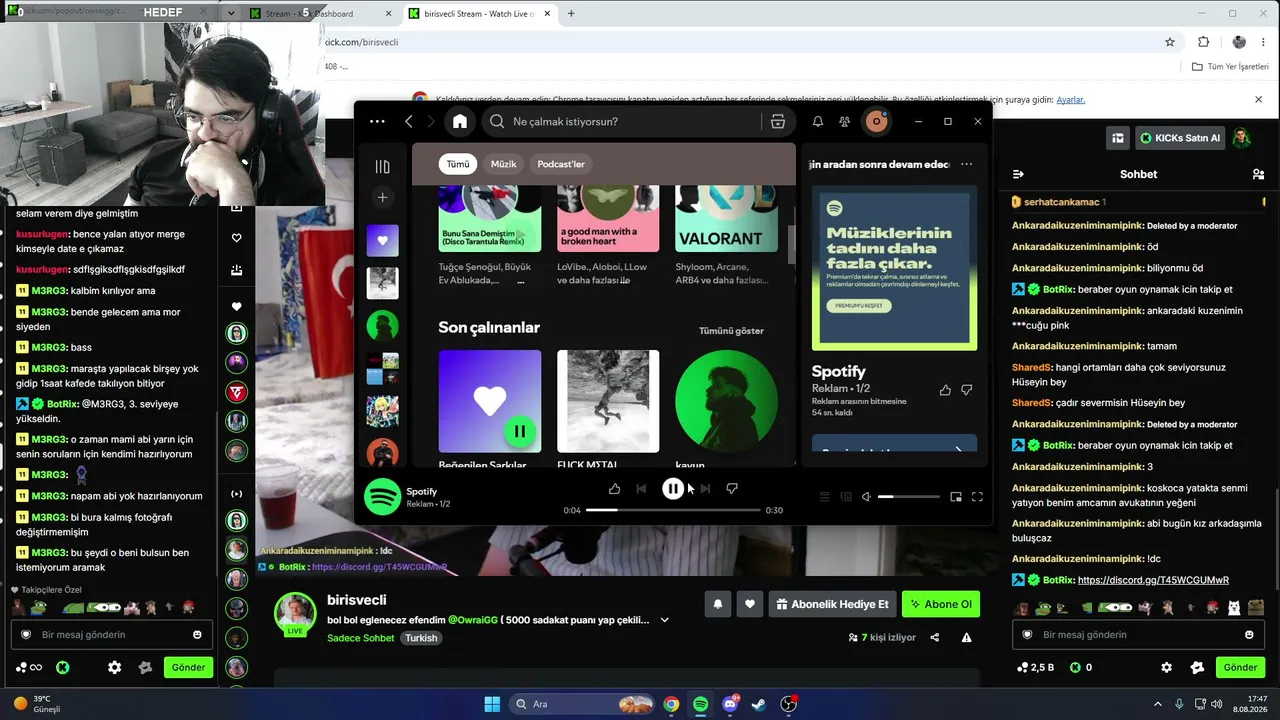Dismiss the Chrome infobar with X
The image size is (1280, 720).
[1258, 100]
